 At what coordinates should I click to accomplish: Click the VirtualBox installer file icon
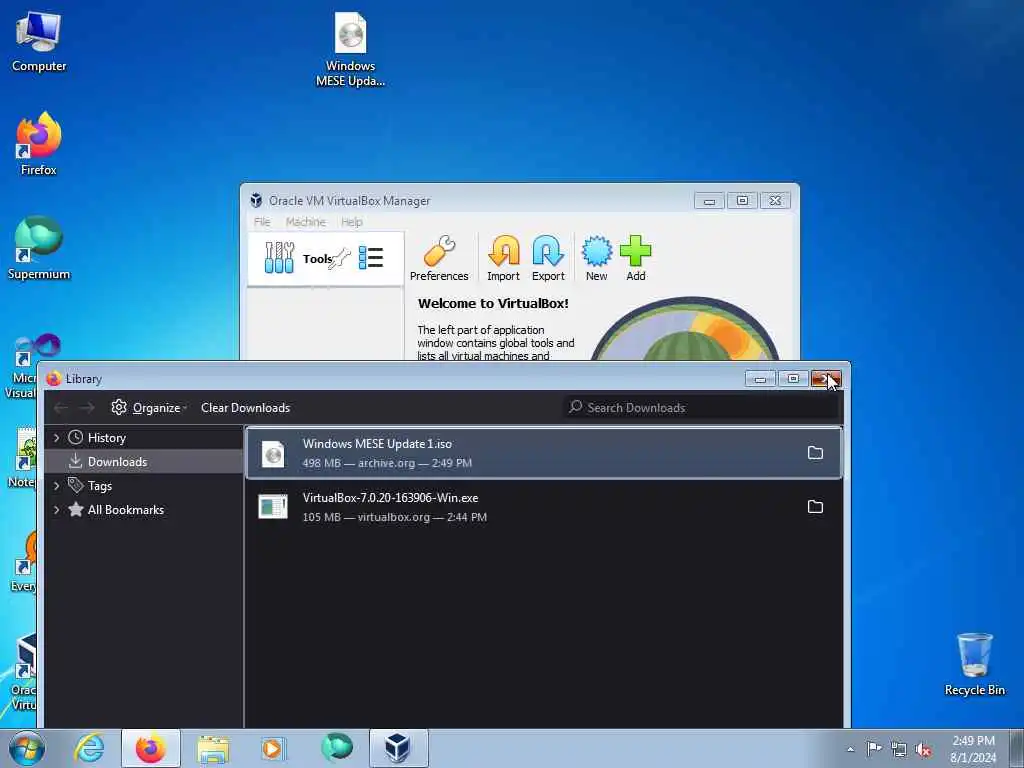click(273, 507)
